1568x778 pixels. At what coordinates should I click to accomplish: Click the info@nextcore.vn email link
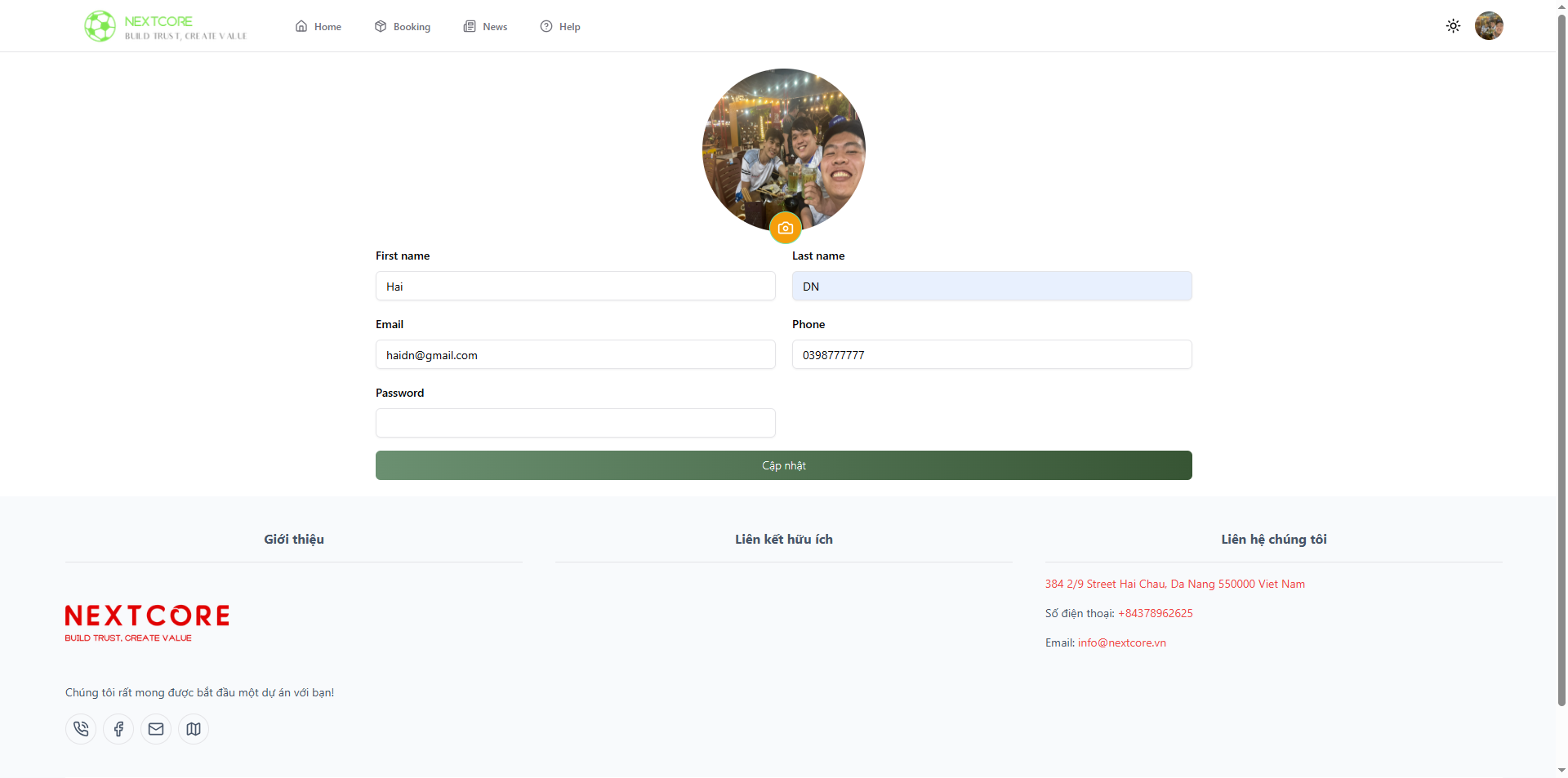pyautogui.click(x=1121, y=642)
